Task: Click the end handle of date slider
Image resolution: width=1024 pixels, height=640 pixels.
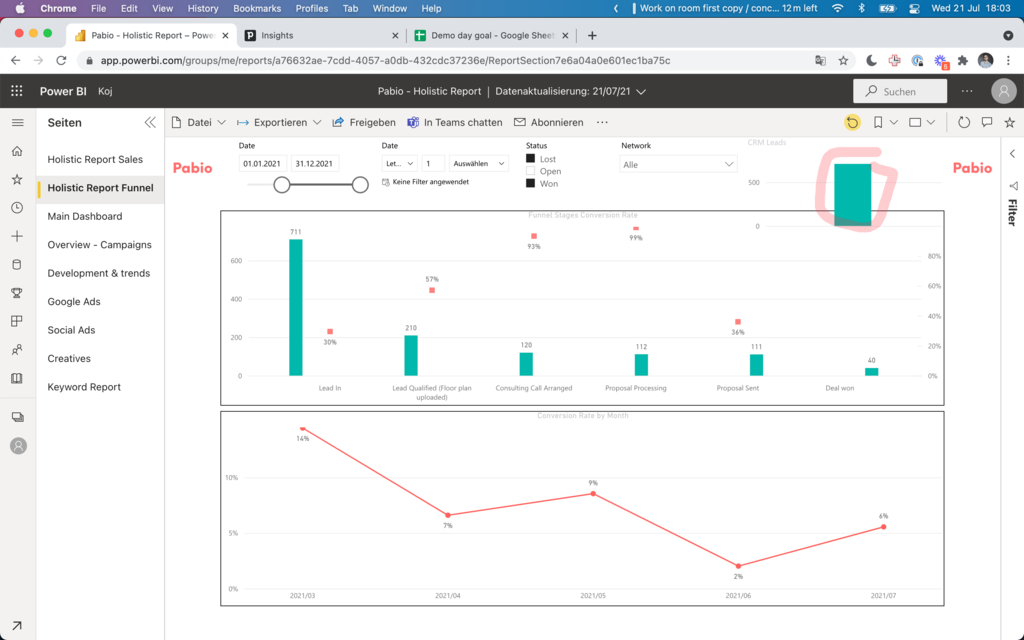Action: coord(360,185)
